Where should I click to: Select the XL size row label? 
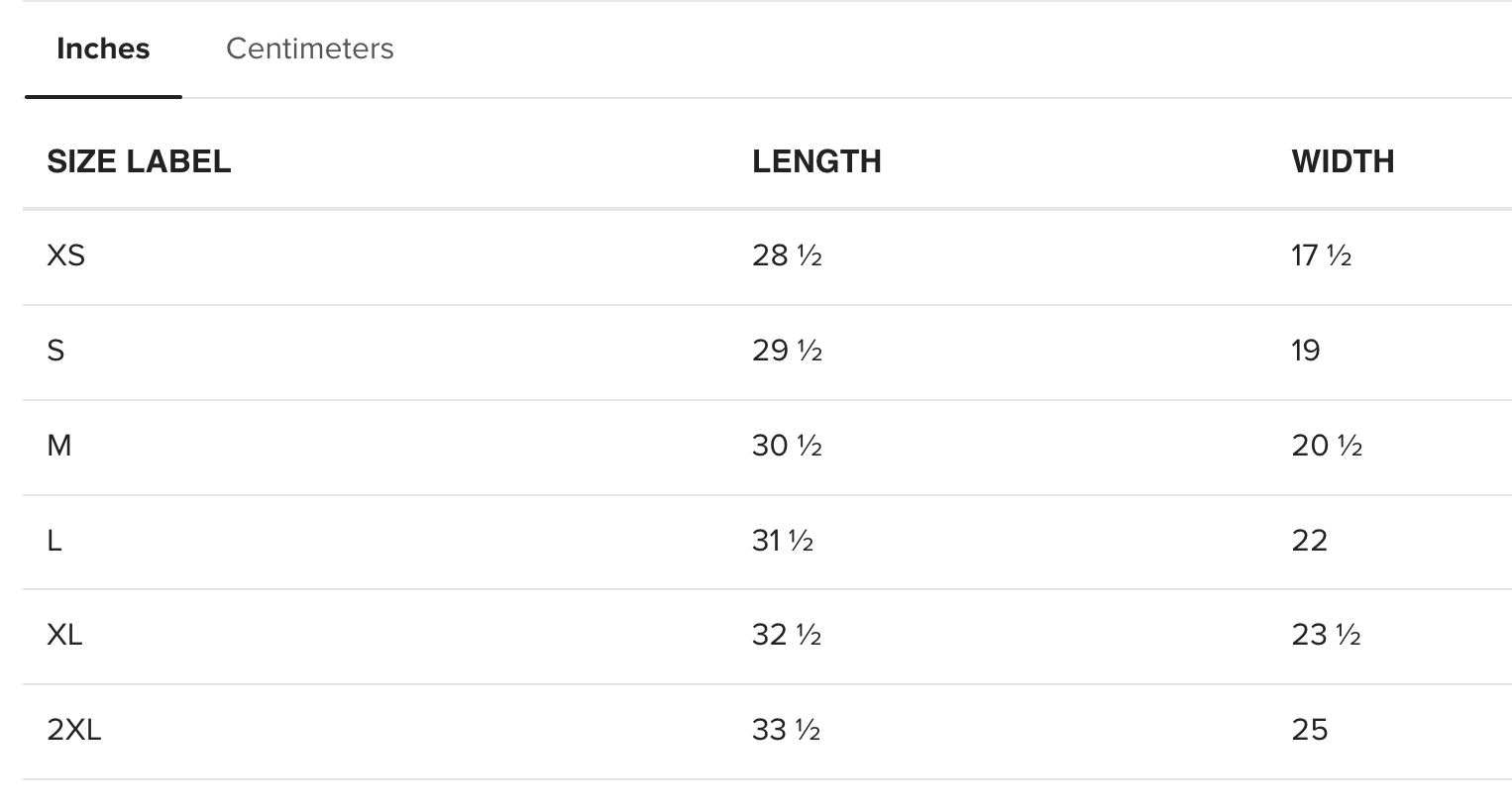click(x=64, y=635)
